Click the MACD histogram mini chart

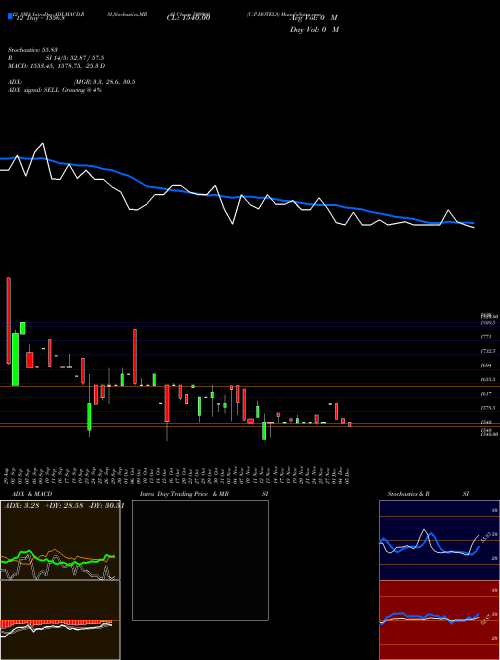(x=60, y=620)
